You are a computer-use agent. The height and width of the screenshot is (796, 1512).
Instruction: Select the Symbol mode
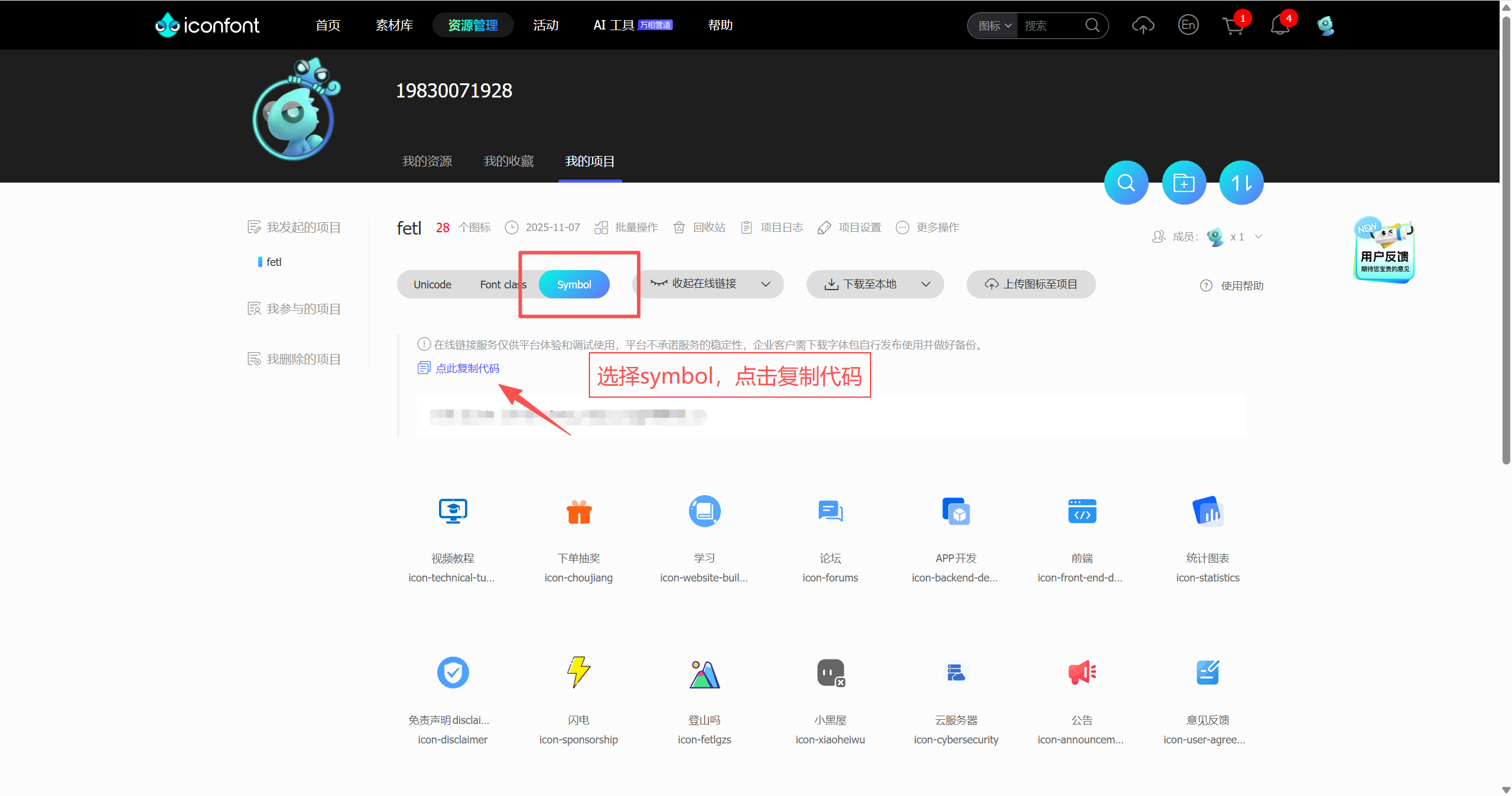(573, 284)
